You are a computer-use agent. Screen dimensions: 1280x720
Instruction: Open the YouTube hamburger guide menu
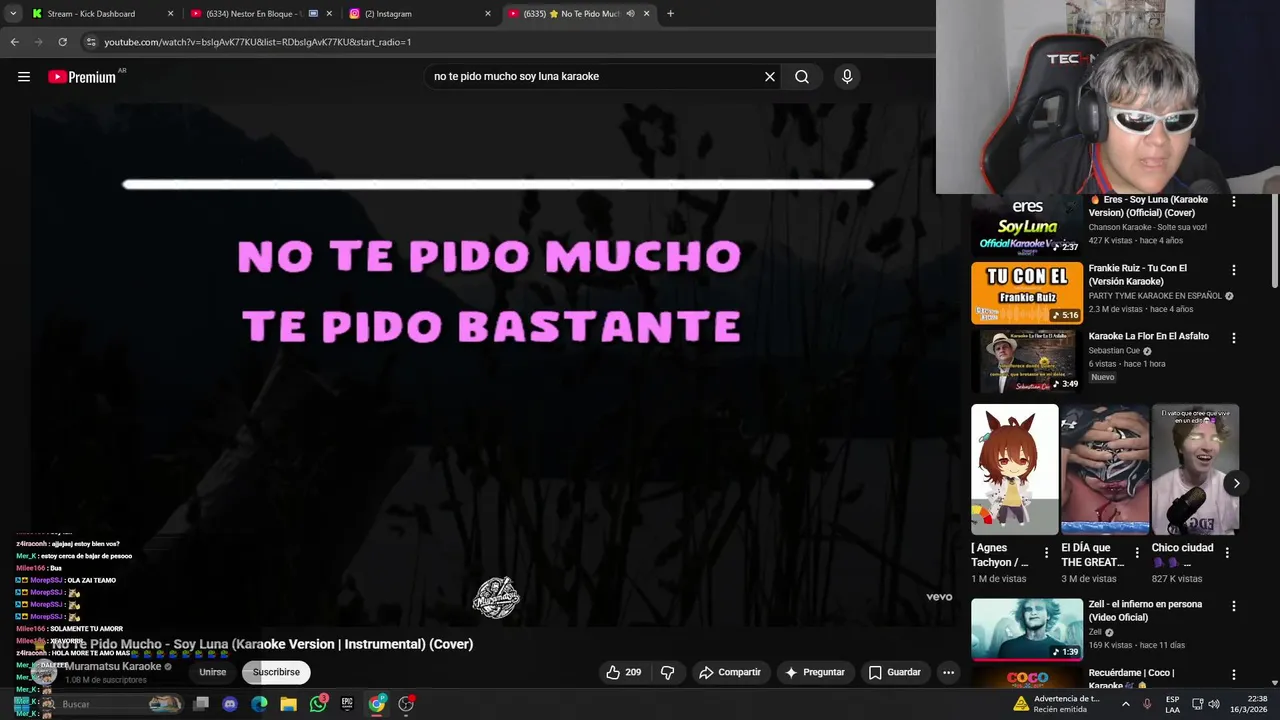point(24,77)
